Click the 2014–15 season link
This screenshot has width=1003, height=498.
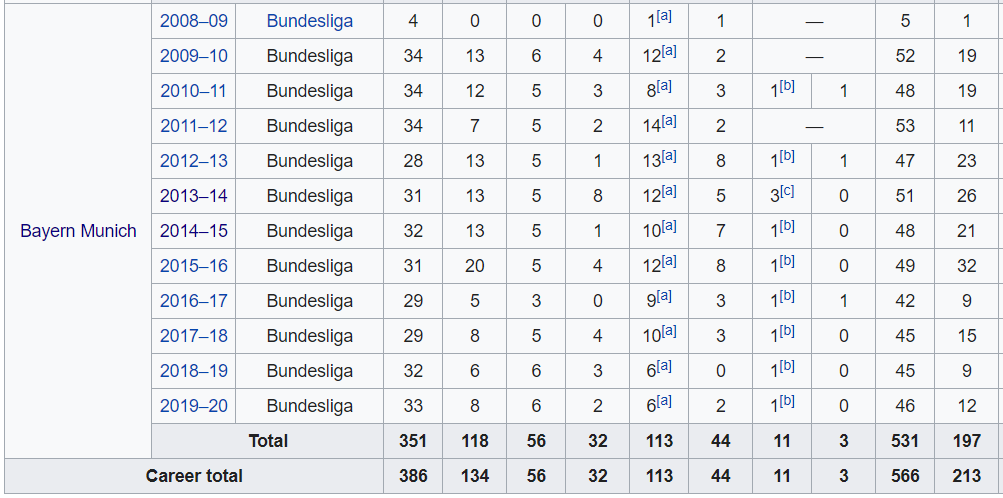(x=193, y=231)
